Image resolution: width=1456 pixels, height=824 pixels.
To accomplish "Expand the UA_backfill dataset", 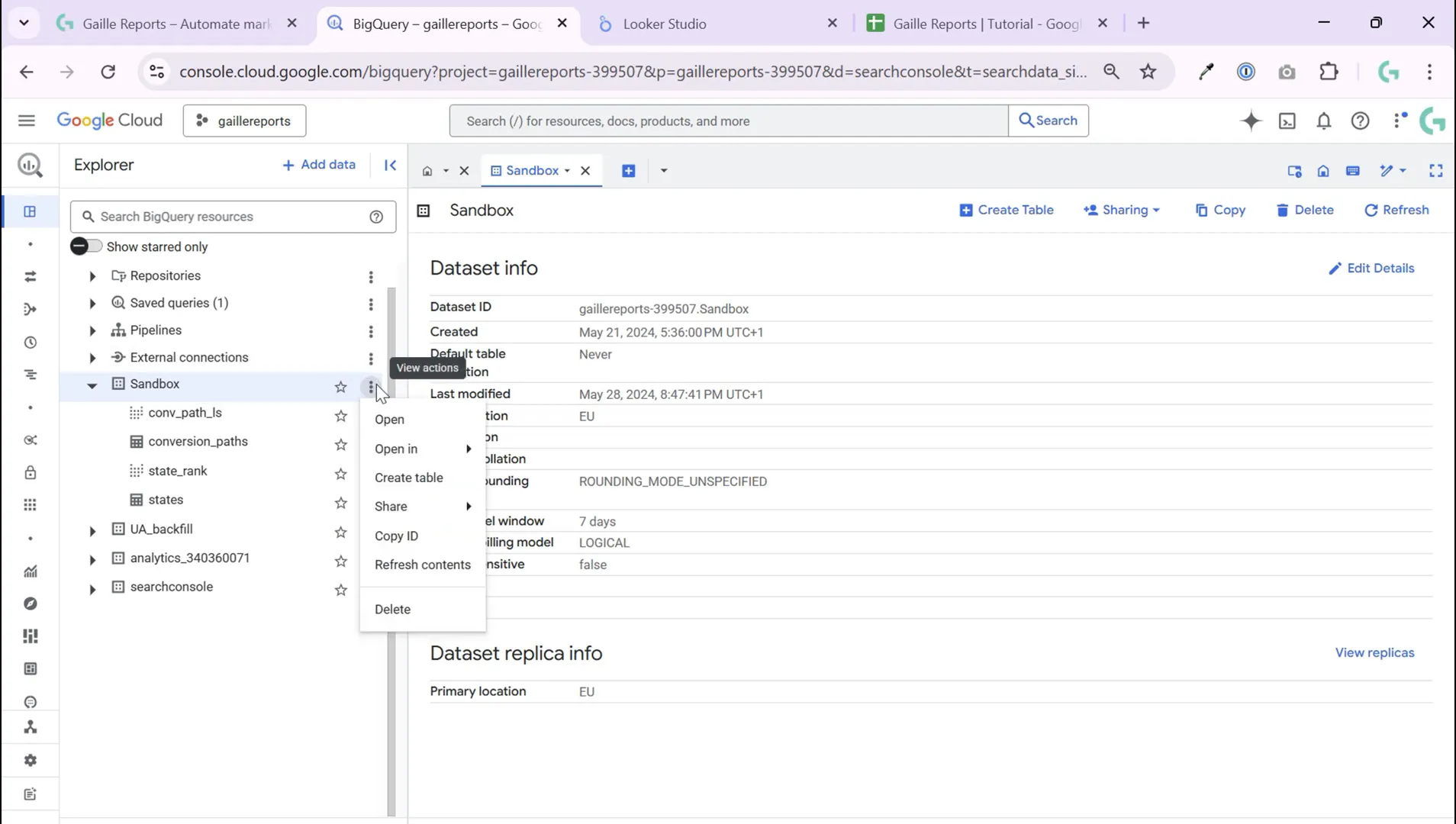I will click(x=92, y=530).
